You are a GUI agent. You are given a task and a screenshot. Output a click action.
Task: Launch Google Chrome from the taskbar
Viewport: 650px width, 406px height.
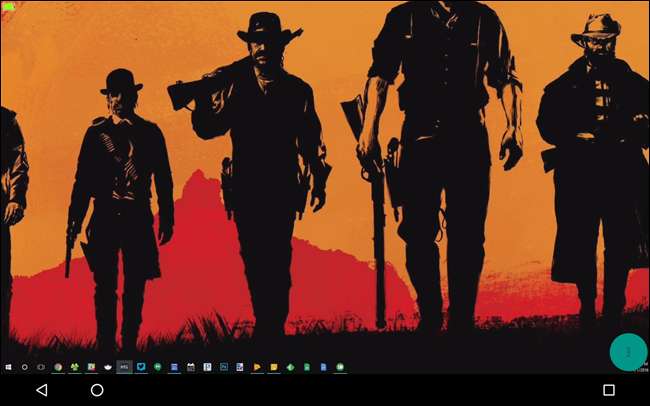pos(58,367)
